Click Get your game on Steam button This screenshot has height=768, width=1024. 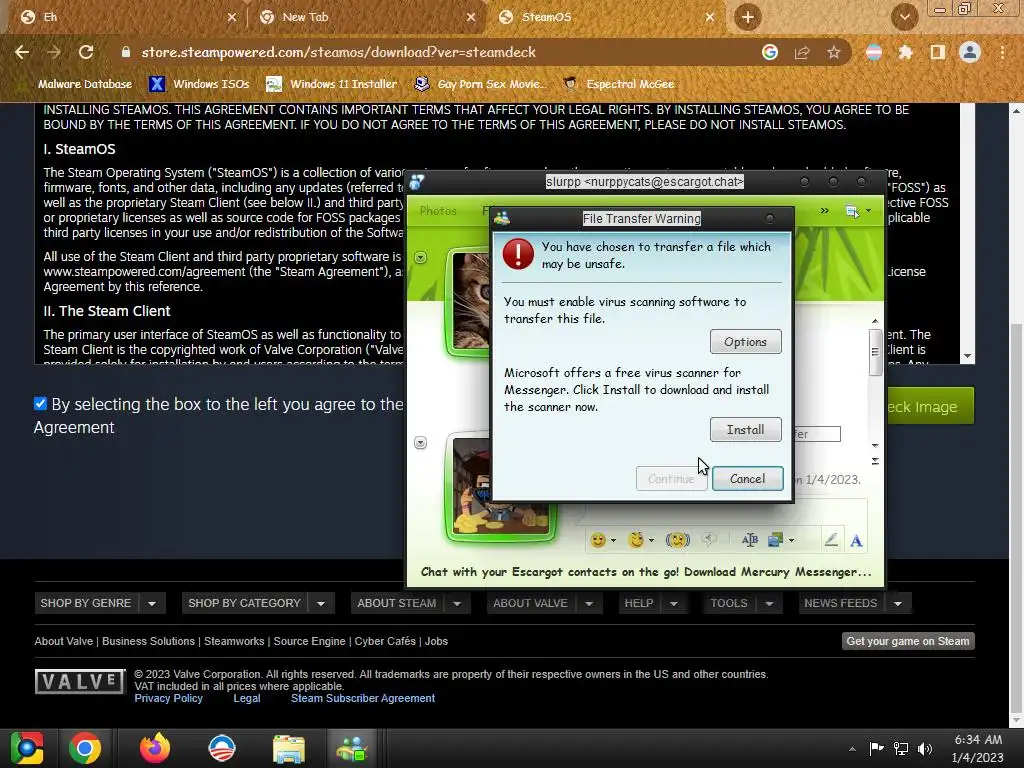pos(908,641)
